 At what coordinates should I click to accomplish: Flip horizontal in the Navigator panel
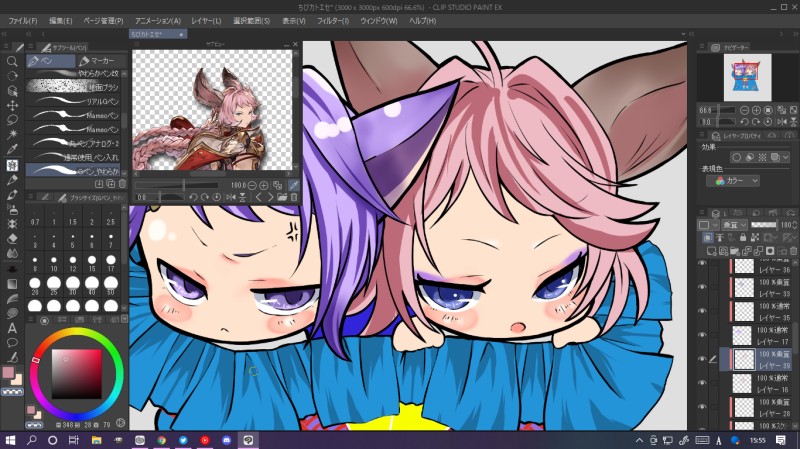tap(782, 122)
